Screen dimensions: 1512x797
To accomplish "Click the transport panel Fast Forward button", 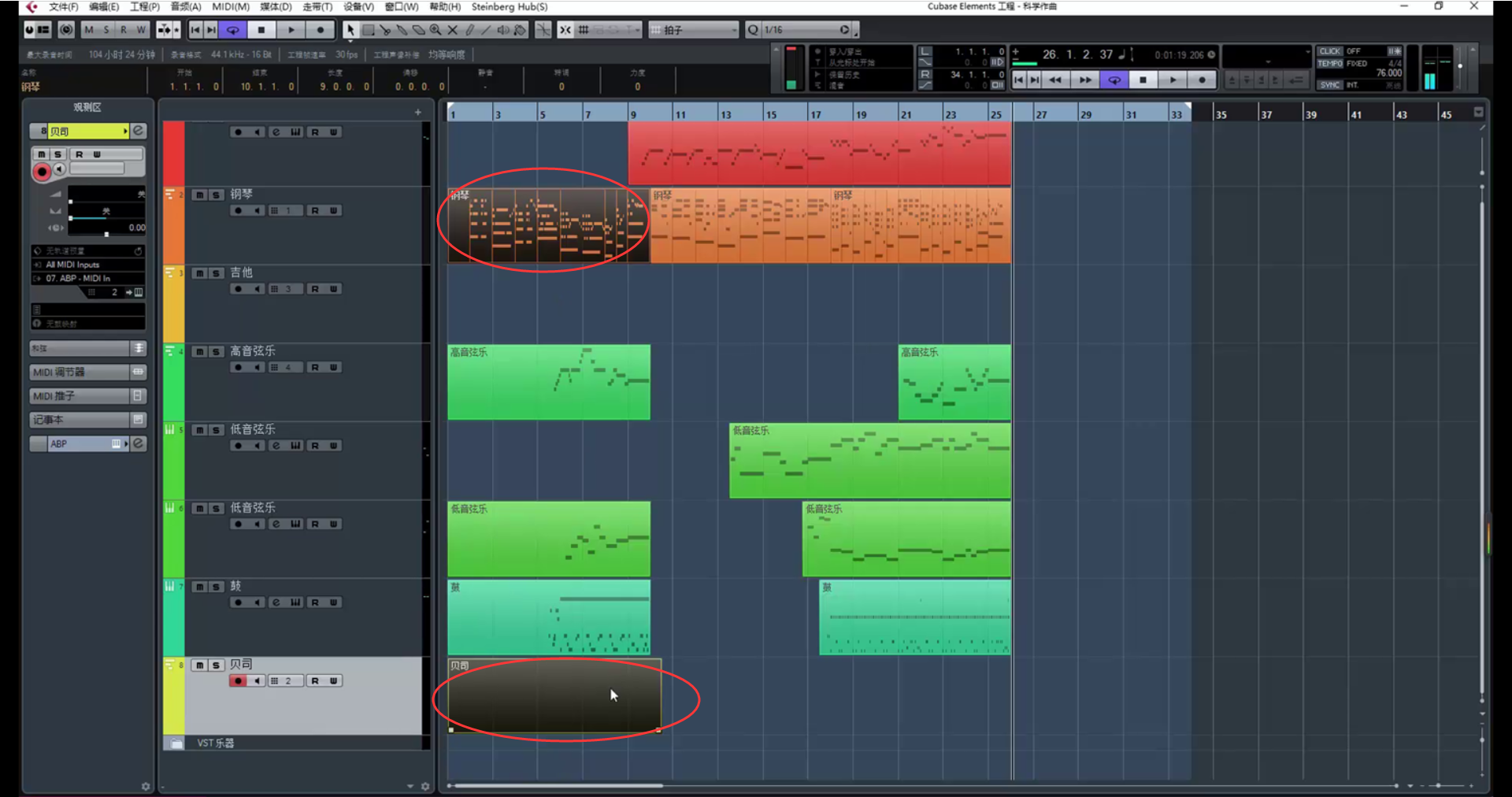I will pos(1085,80).
